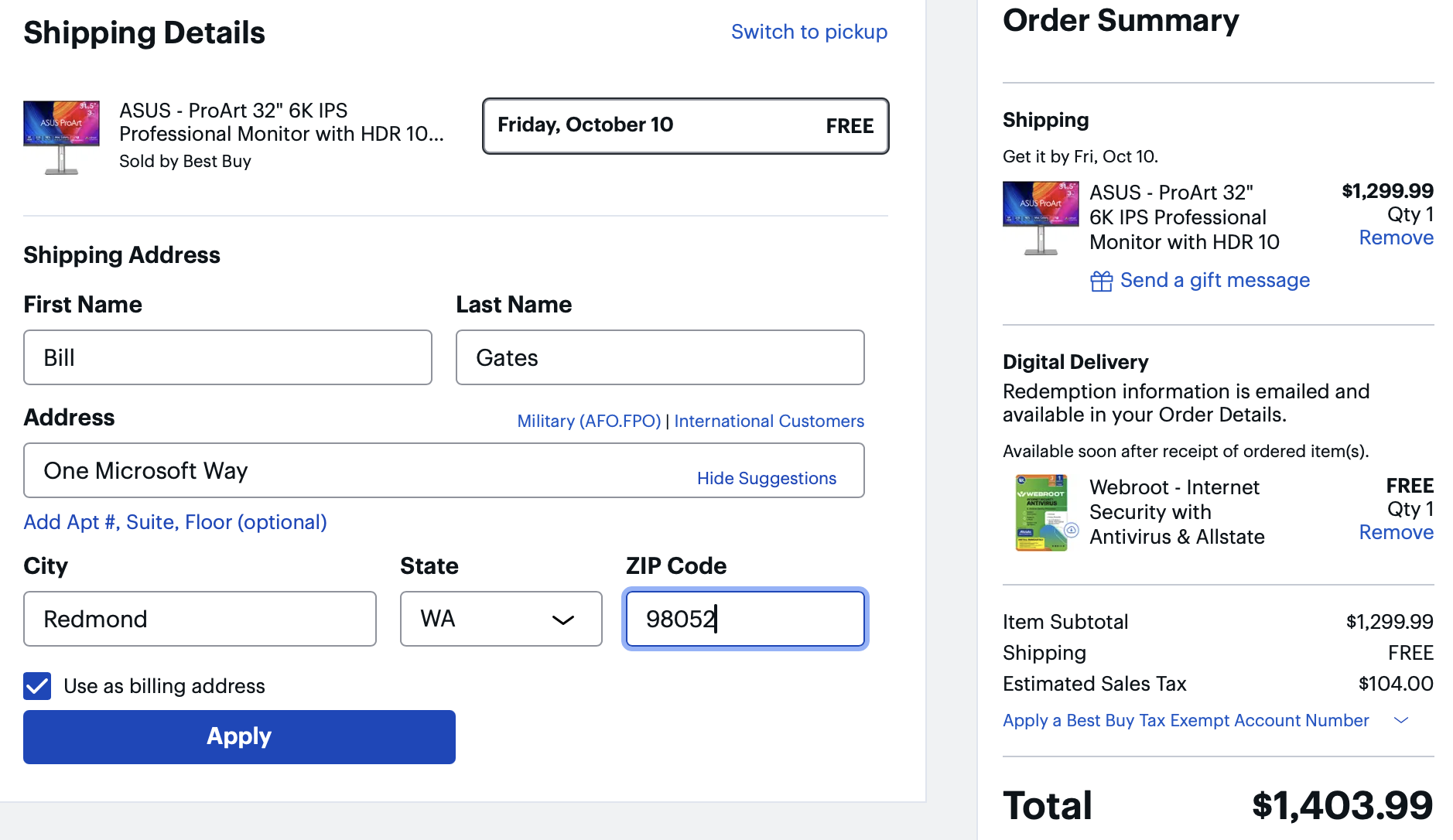
Task: Click the ASUS monitor image in Order Summary
Action: pyautogui.click(x=1041, y=217)
